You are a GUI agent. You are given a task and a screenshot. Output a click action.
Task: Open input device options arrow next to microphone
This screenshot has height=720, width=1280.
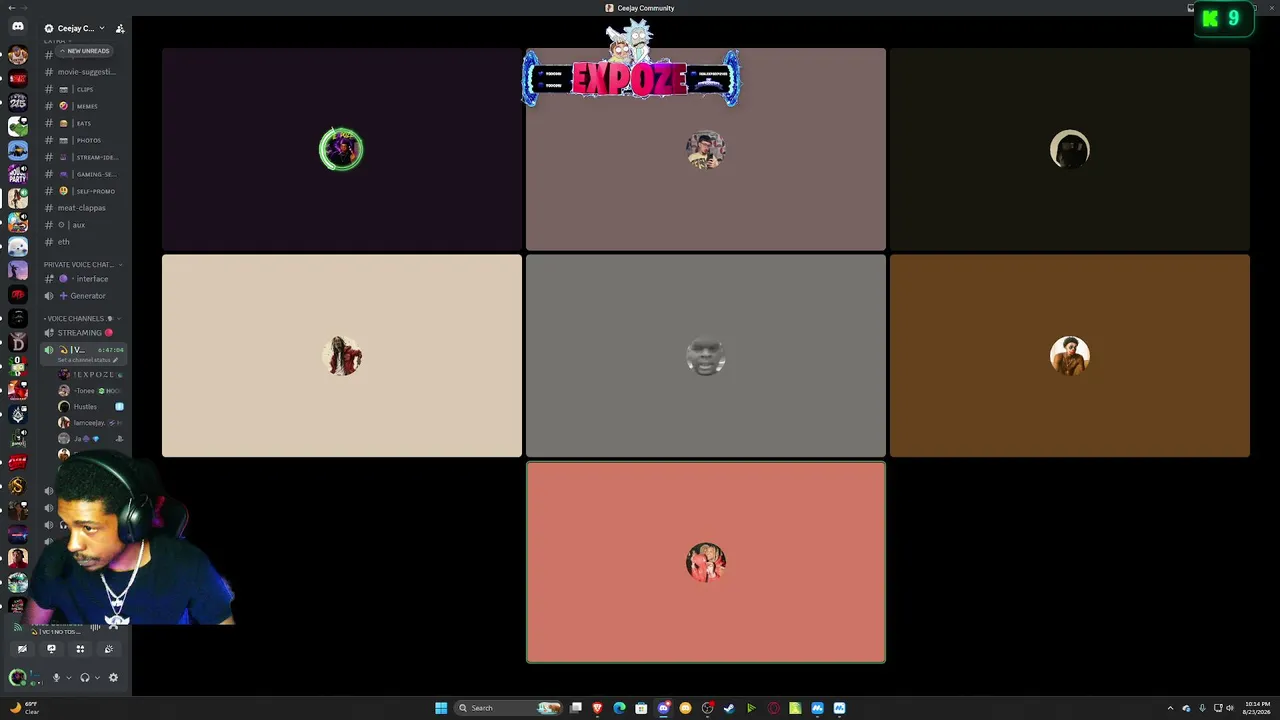click(x=68, y=678)
